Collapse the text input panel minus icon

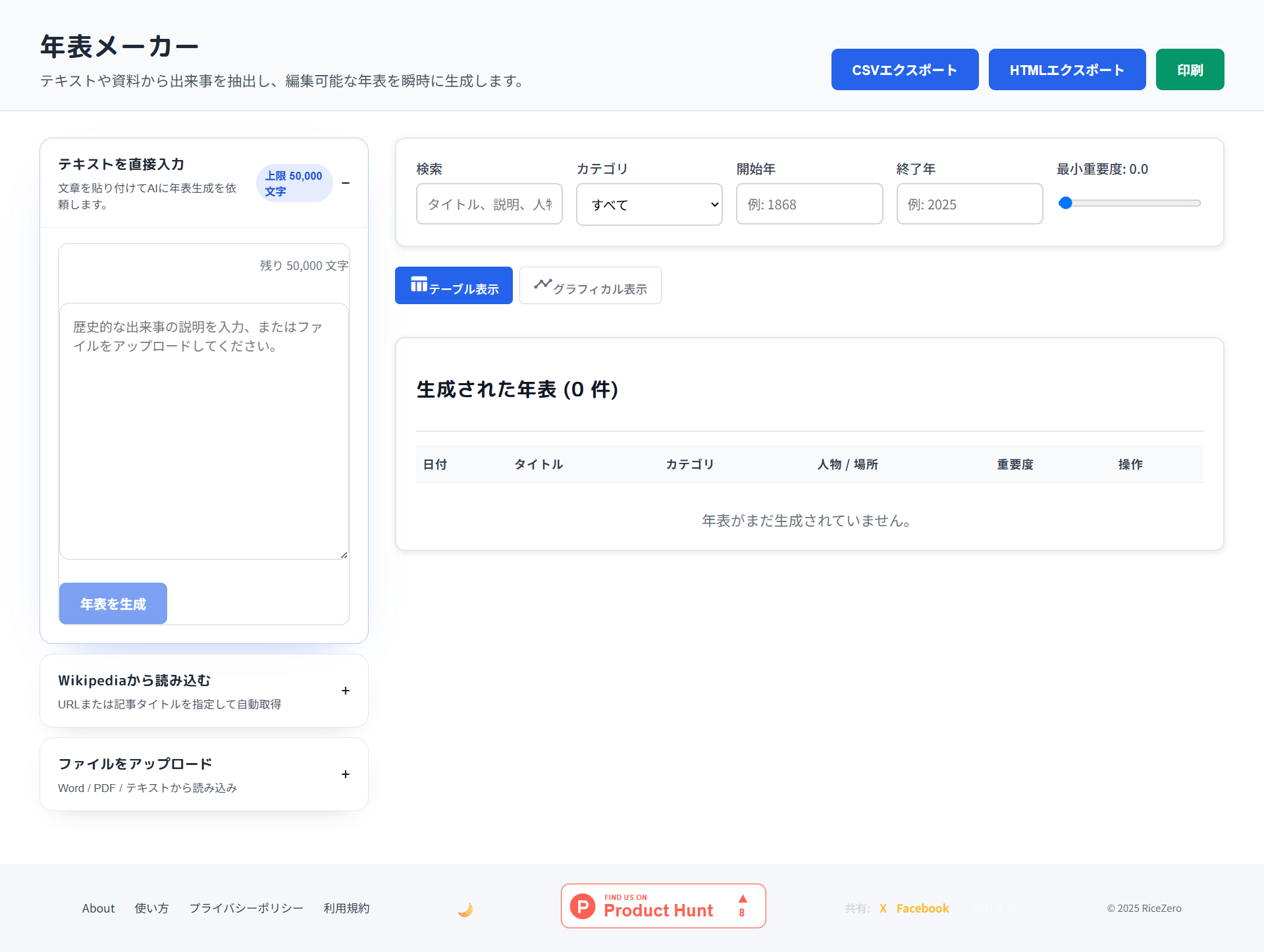pos(346,183)
